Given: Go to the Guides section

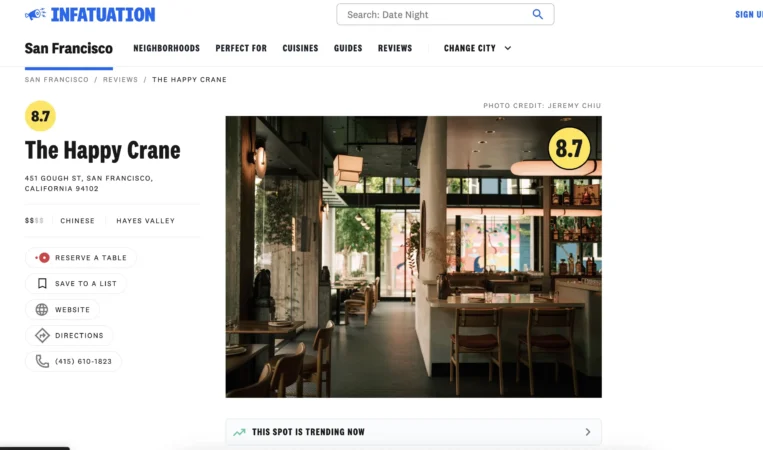Looking at the screenshot, I should click(348, 48).
